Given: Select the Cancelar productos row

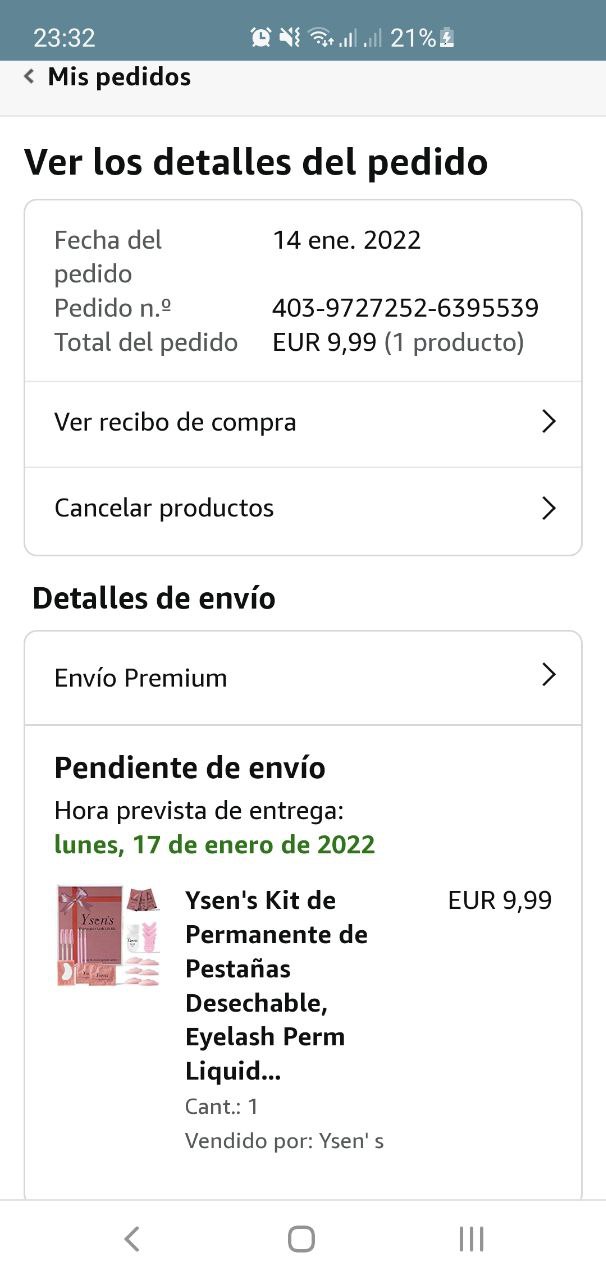Looking at the screenshot, I should tap(164, 508).
